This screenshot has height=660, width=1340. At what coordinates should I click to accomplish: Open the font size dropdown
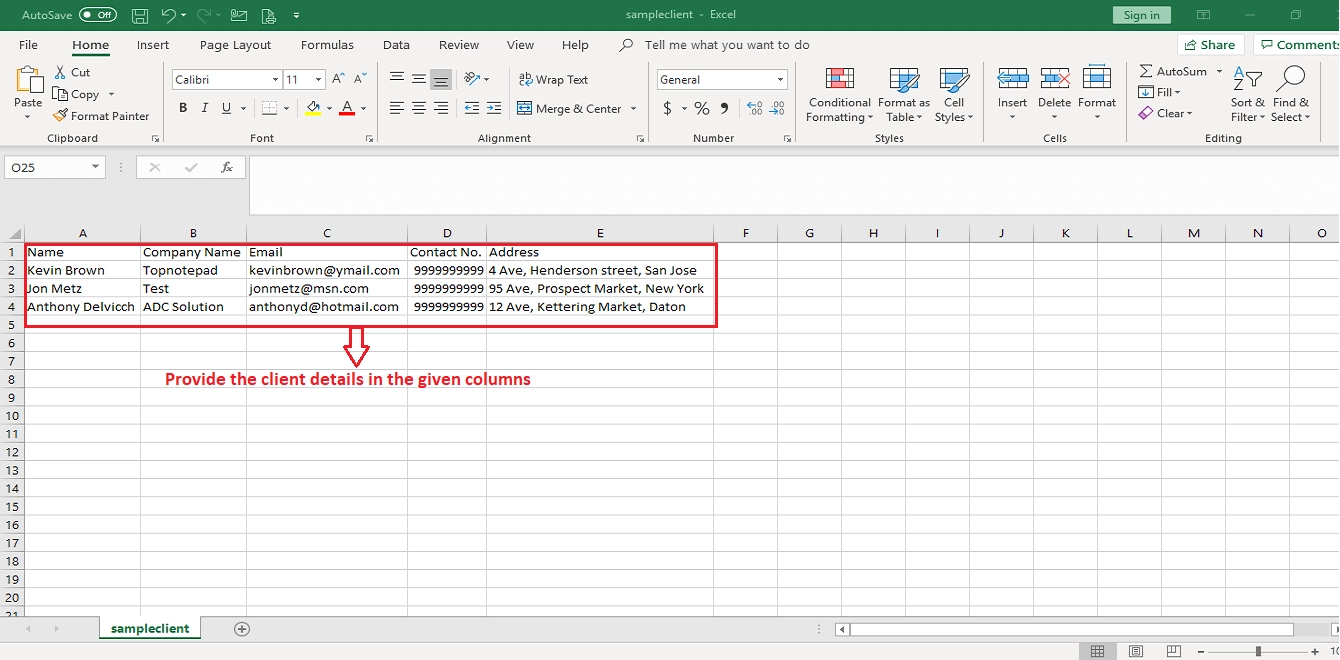pyautogui.click(x=319, y=79)
